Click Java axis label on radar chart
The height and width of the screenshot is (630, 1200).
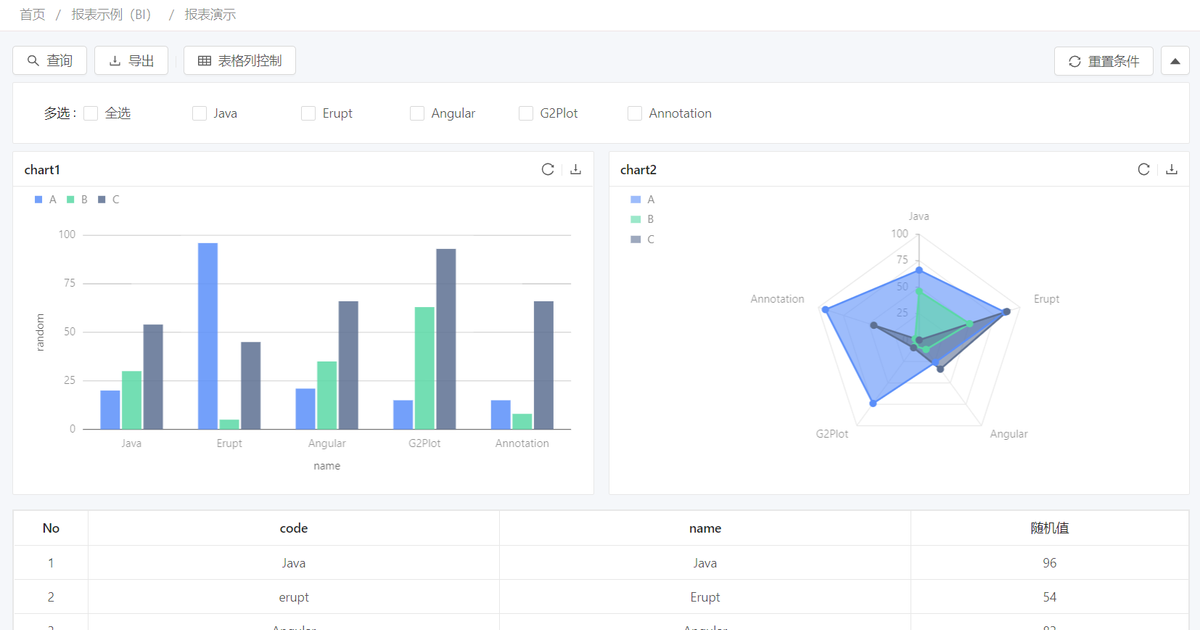click(919, 216)
